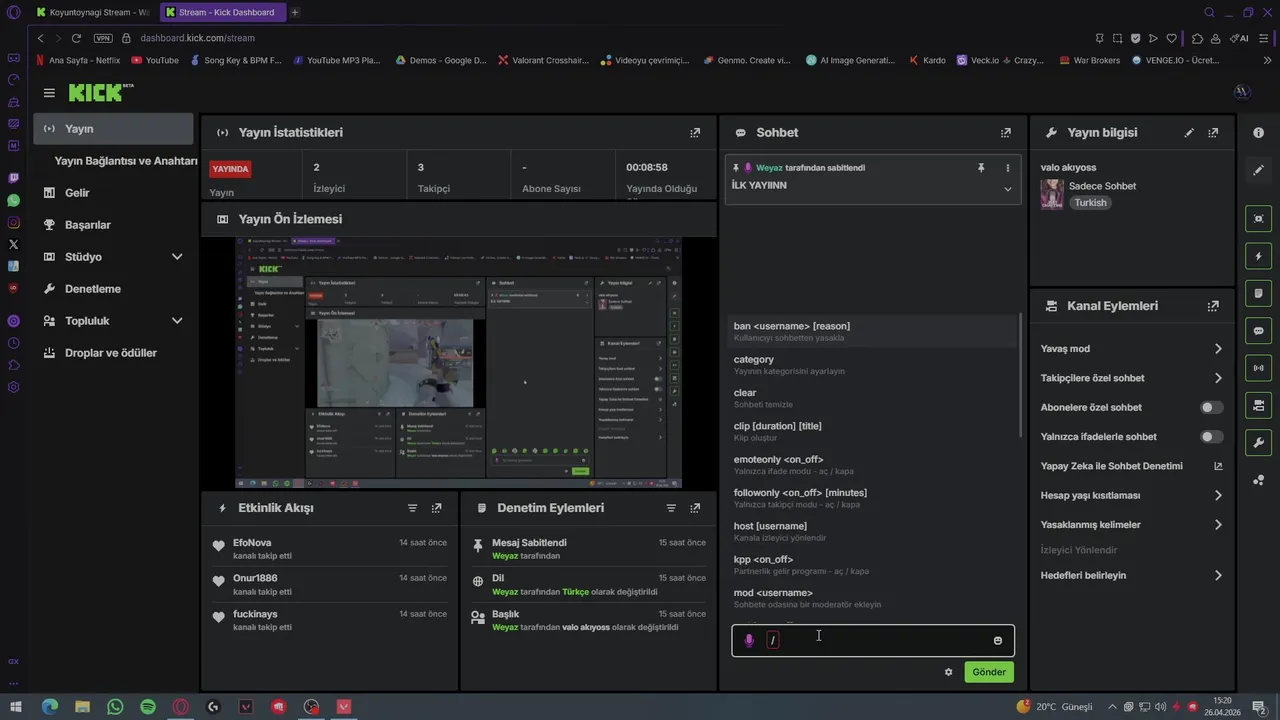Click the three-dots icon at the bottom of the right sidebar

click(1258, 480)
